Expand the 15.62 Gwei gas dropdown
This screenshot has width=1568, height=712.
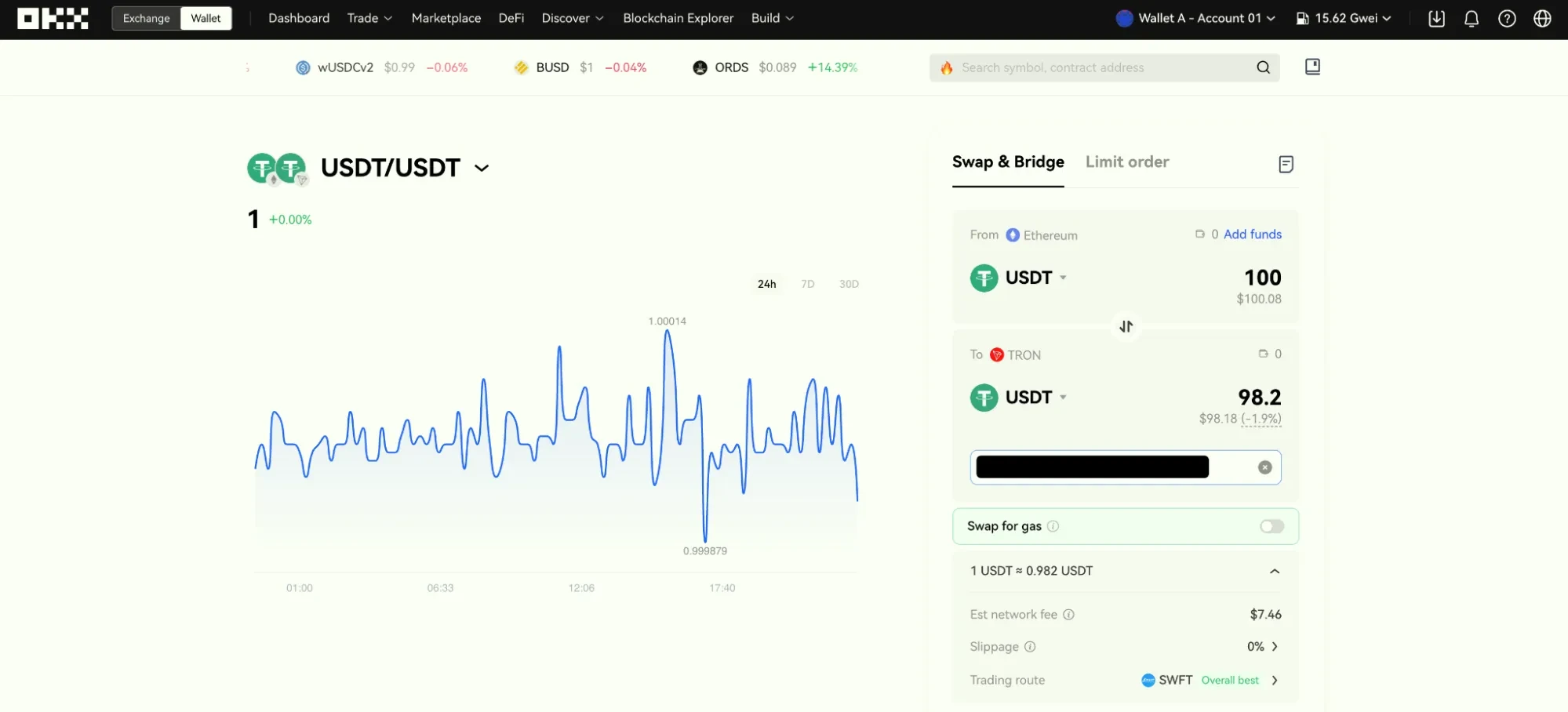pos(1344,18)
